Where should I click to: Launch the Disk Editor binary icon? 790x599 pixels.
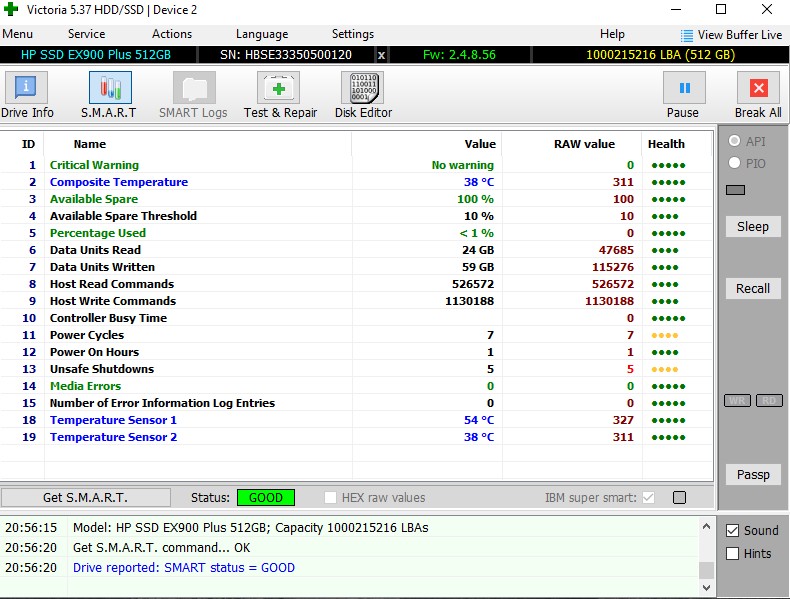tap(363, 88)
